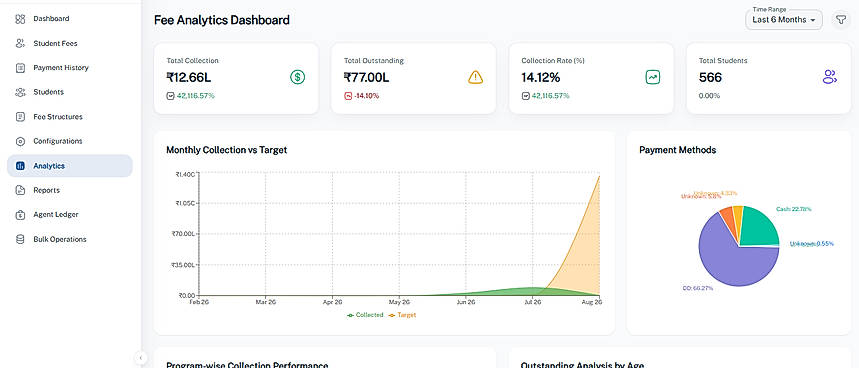Click the Total Students card
This screenshot has width=859, height=368.
(x=769, y=78)
